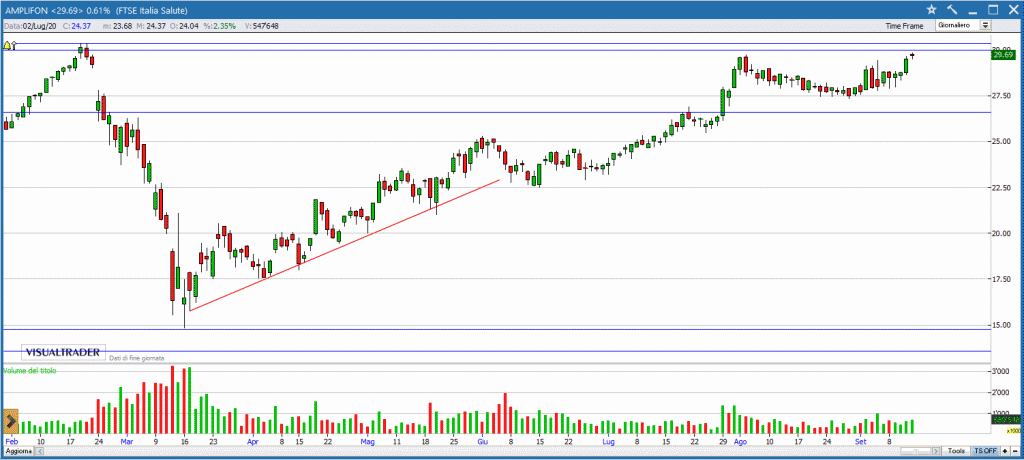Click the 'Time Frame' label
The width and height of the screenshot is (1024, 460).
pyautogui.click(x=904, y=26)
